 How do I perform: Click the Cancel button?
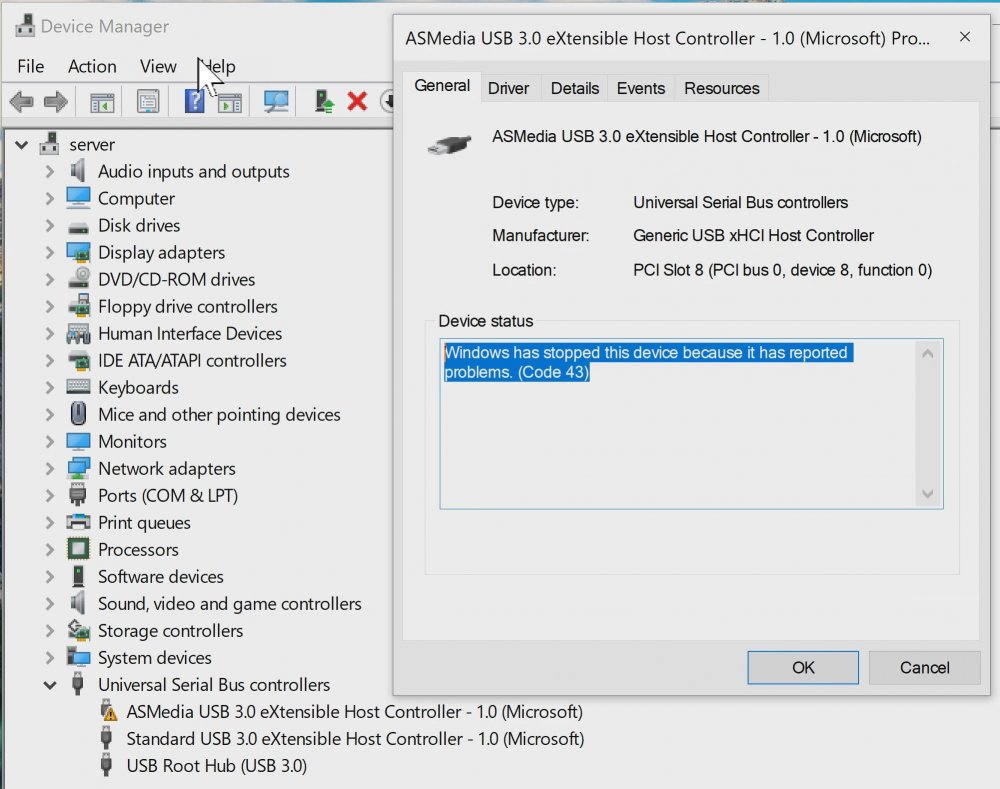point(924,667)
